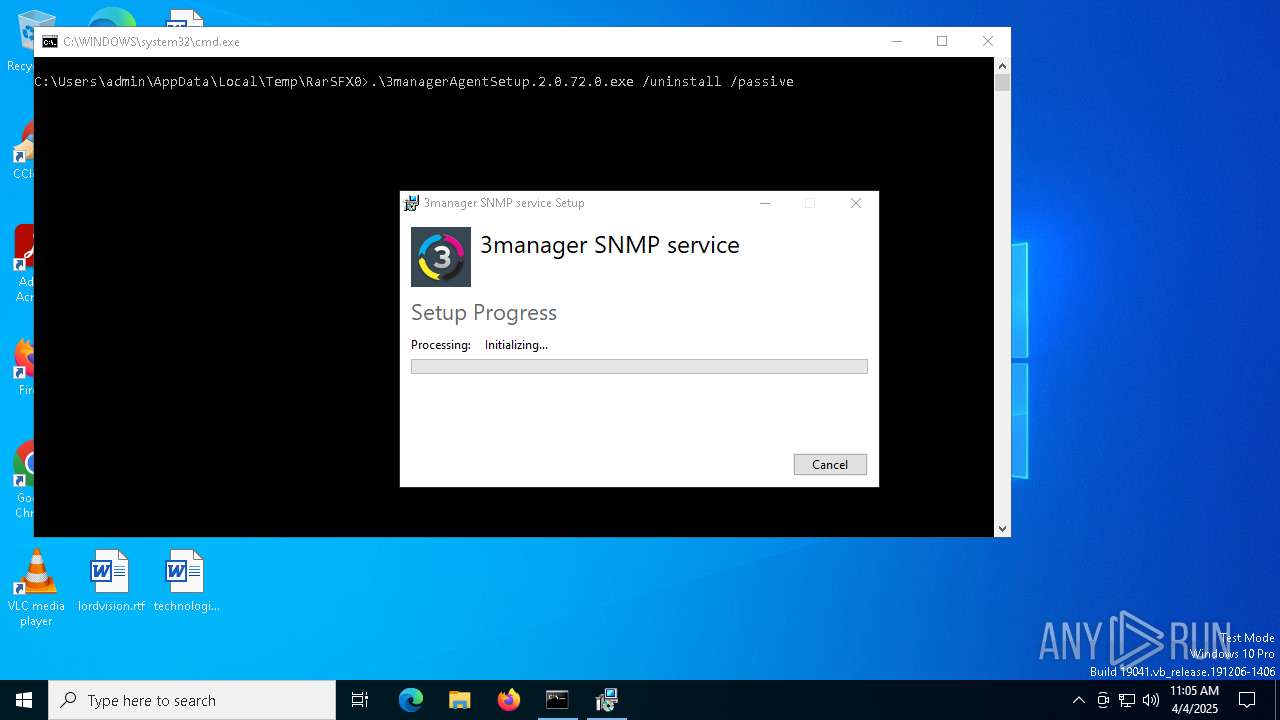Viewport: 1280px width, 720px height.
Task: Select the Google Chrome desktop icon
Action: 24,480
